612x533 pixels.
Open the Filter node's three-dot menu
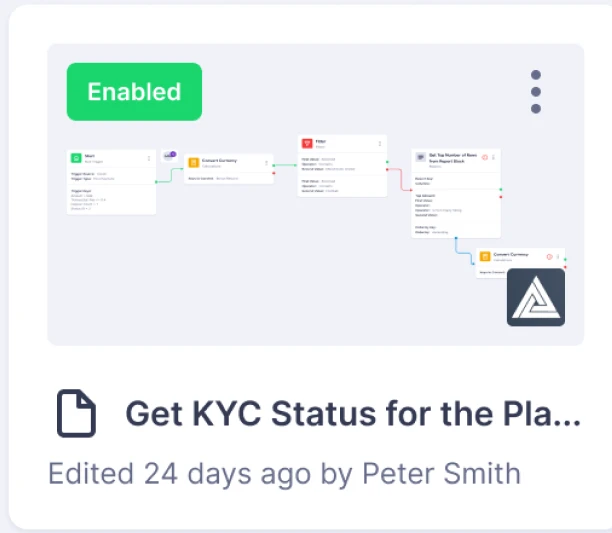click(381, 144)
